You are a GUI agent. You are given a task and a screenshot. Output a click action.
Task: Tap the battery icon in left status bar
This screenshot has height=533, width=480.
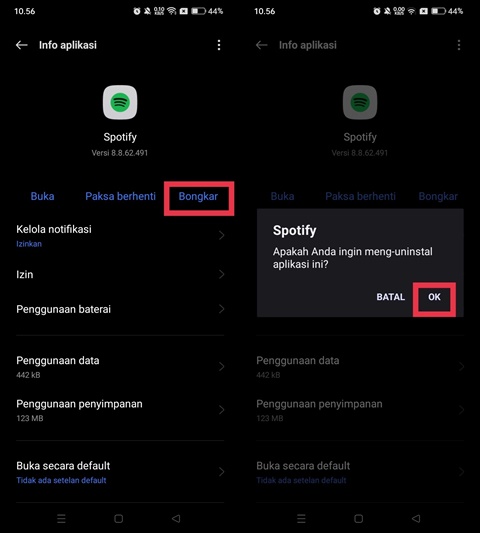click(x=199, y=11)
